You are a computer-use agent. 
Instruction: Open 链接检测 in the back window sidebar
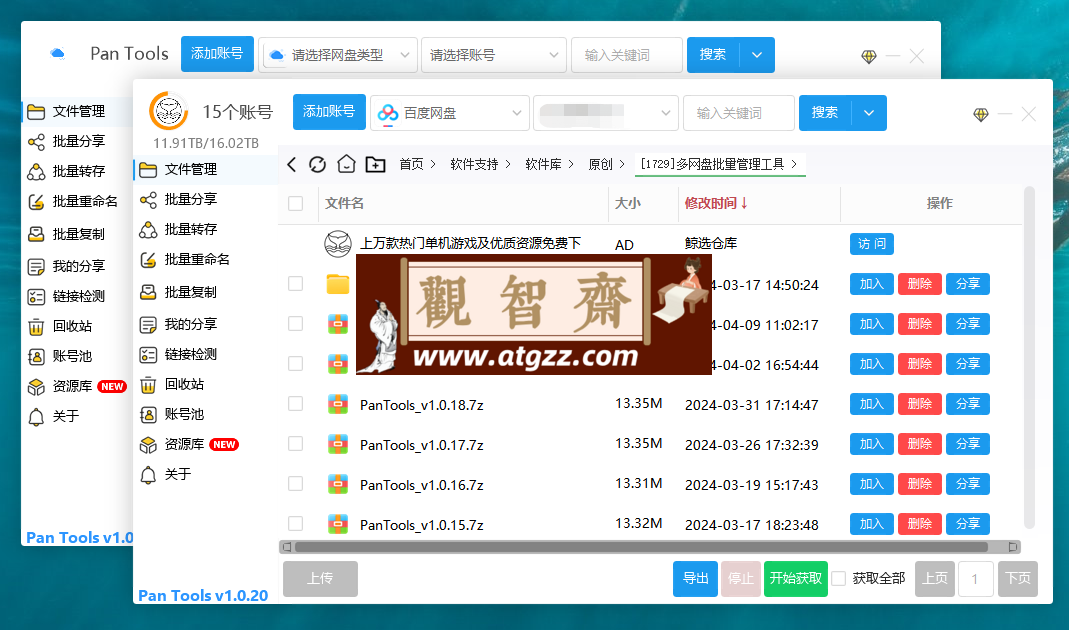(78, 296)
